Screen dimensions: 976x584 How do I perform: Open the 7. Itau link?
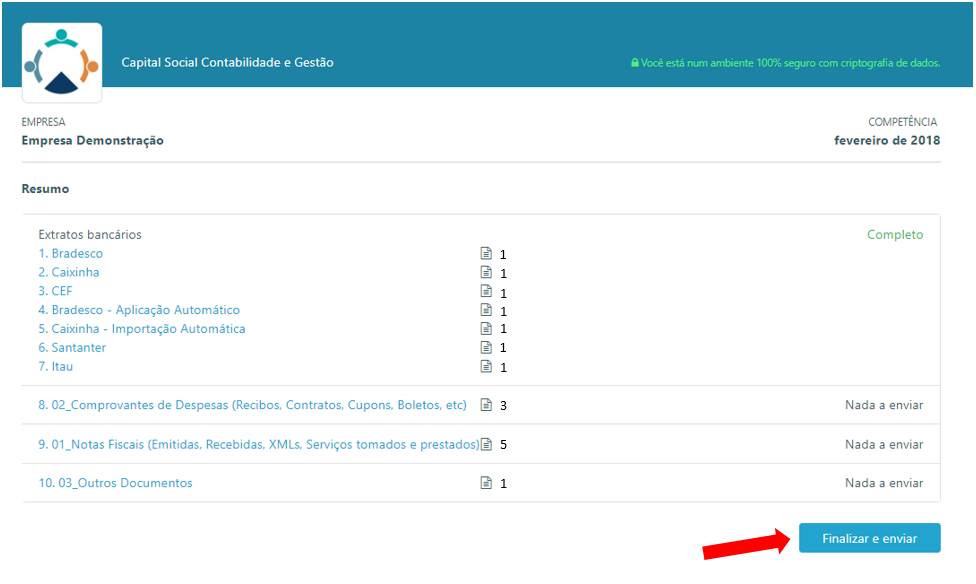click(x=55, y=366)
